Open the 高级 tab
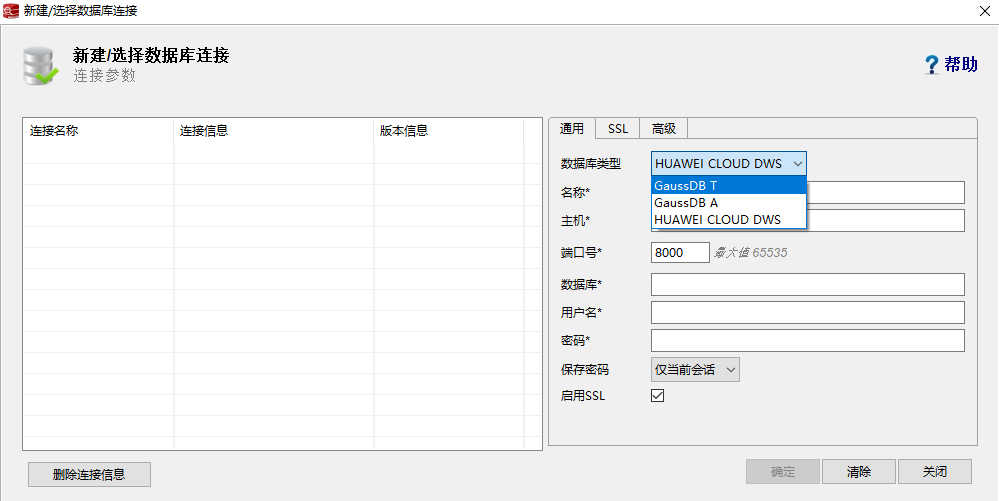 coord(664,128)
